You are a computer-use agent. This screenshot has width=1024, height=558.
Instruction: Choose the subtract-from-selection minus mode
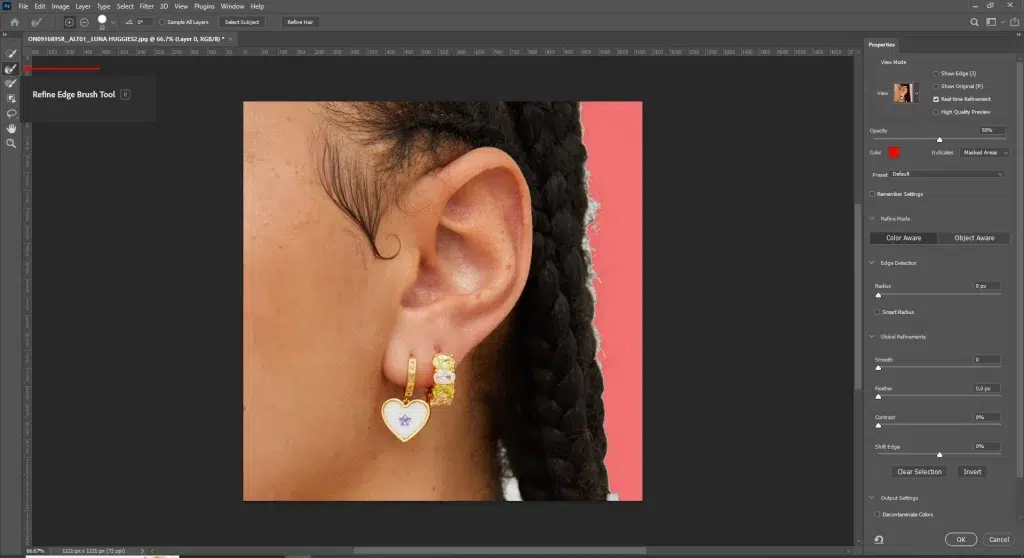pyautogui.click(x=84, y=22)
